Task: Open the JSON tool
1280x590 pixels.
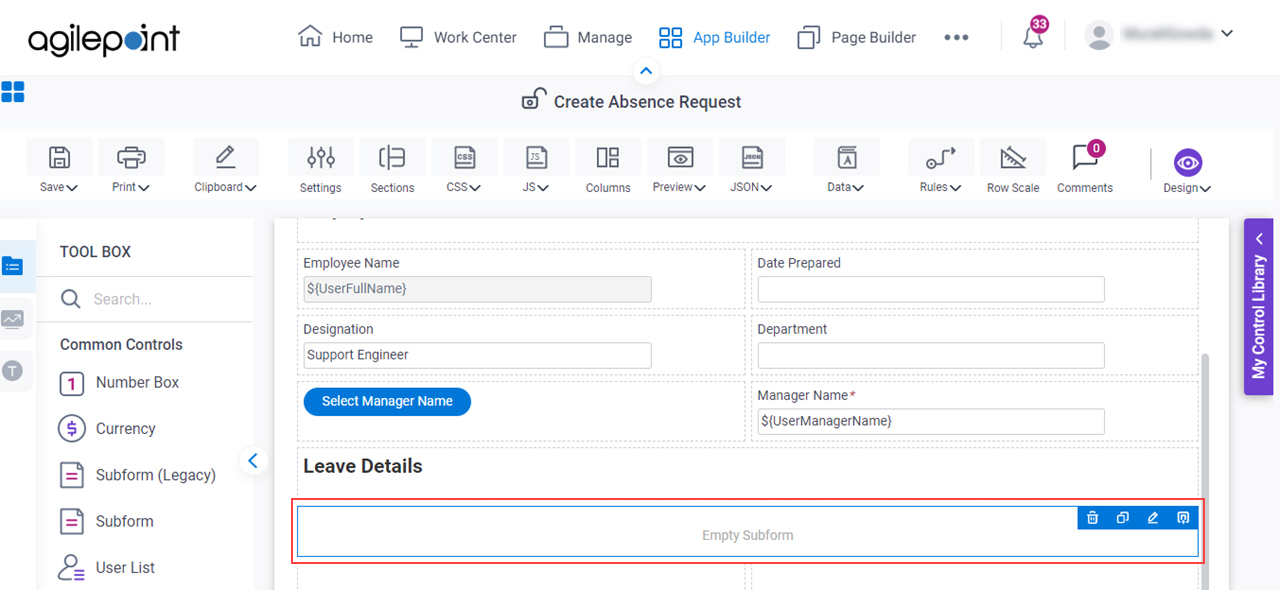Action: click(x=752, y=166)
